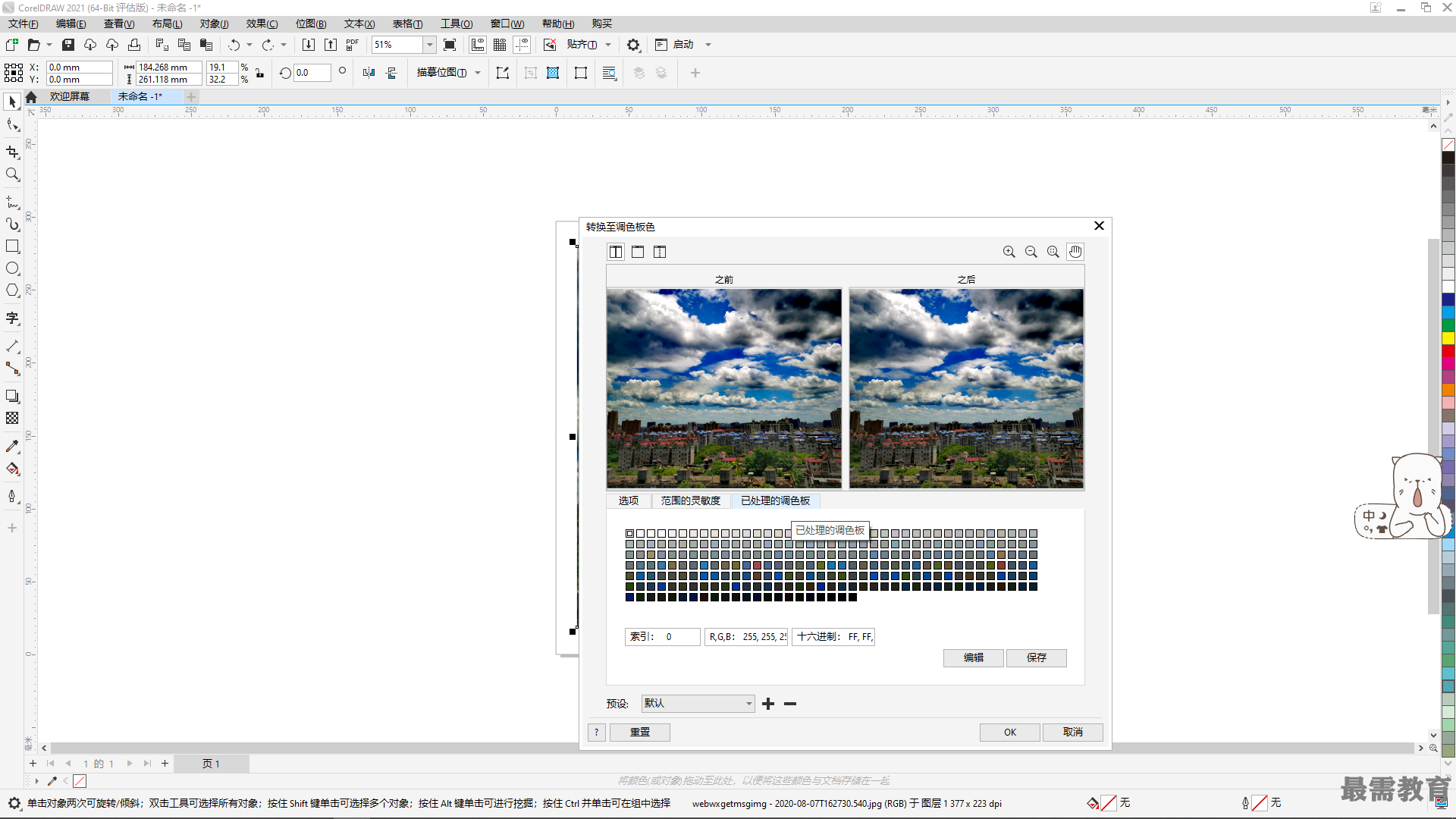The height and width of the screenshot is (819, 1456).
Task: Pick the yellow swatch in color palette
Action: (x=1448, y=338)
